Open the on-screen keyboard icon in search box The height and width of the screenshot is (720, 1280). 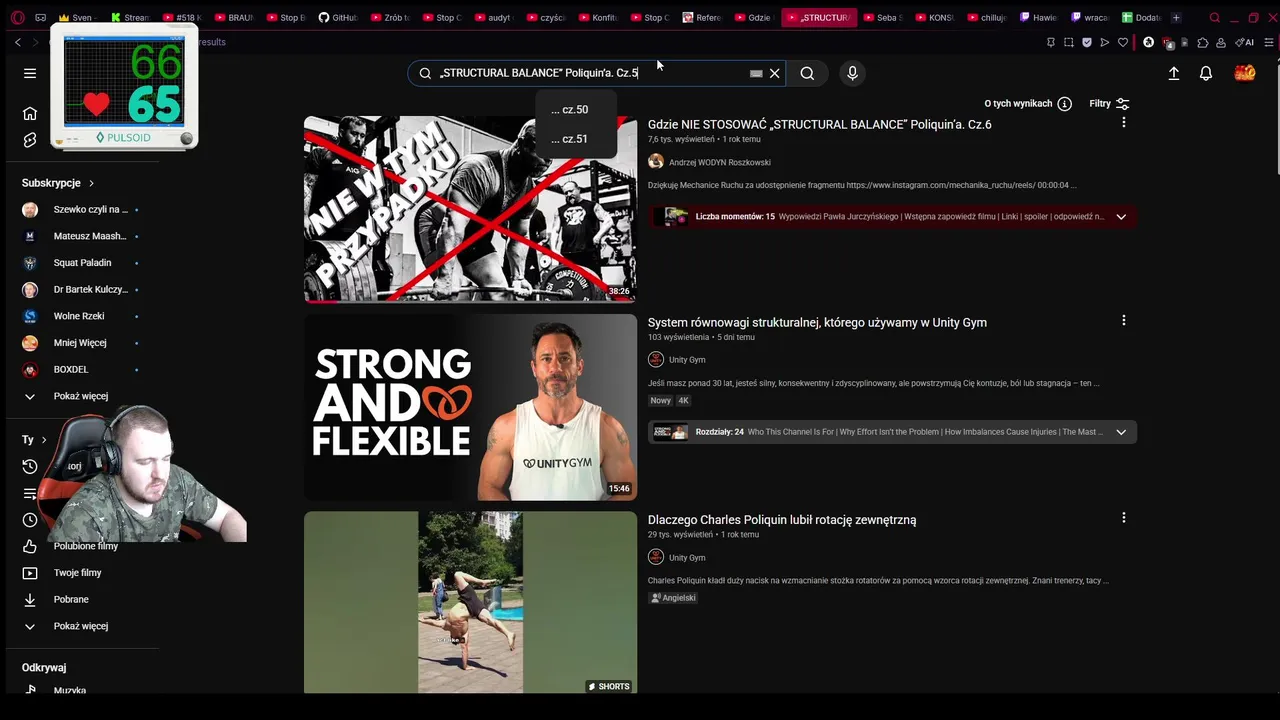(756, 73)
